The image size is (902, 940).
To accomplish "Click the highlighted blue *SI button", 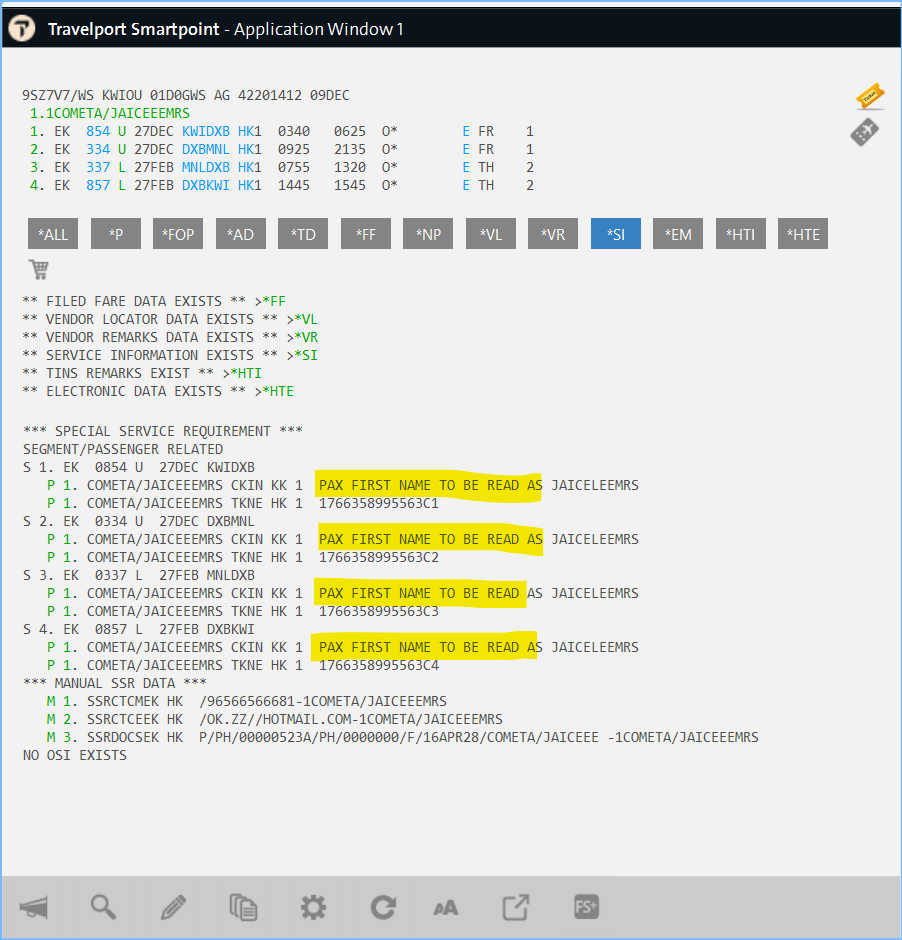I will [616, 234].
